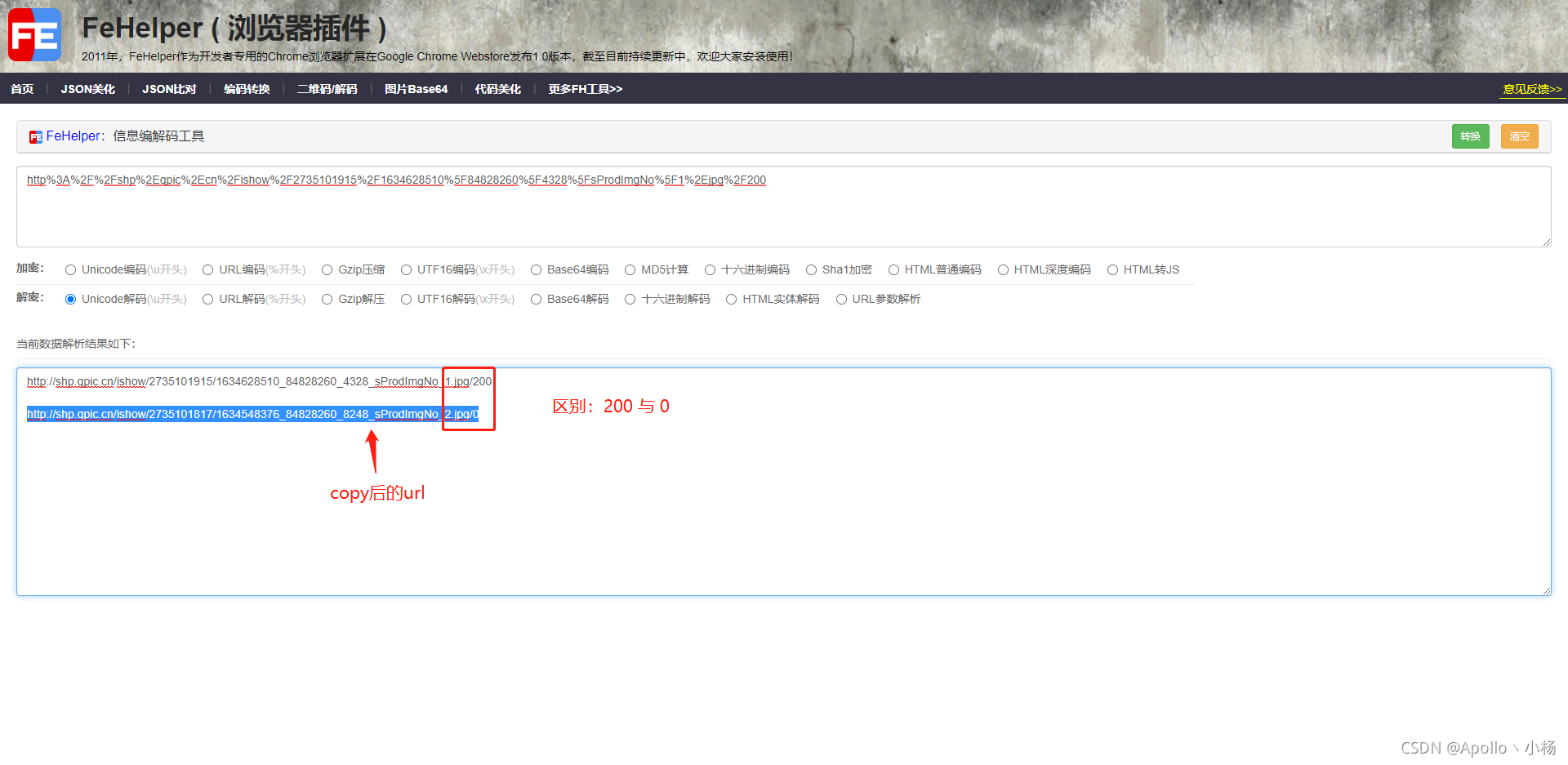Open the JSON比对 nav item
Image resolution: width=1568 pixels, height=765 pixels.
(x=169, y=89)
